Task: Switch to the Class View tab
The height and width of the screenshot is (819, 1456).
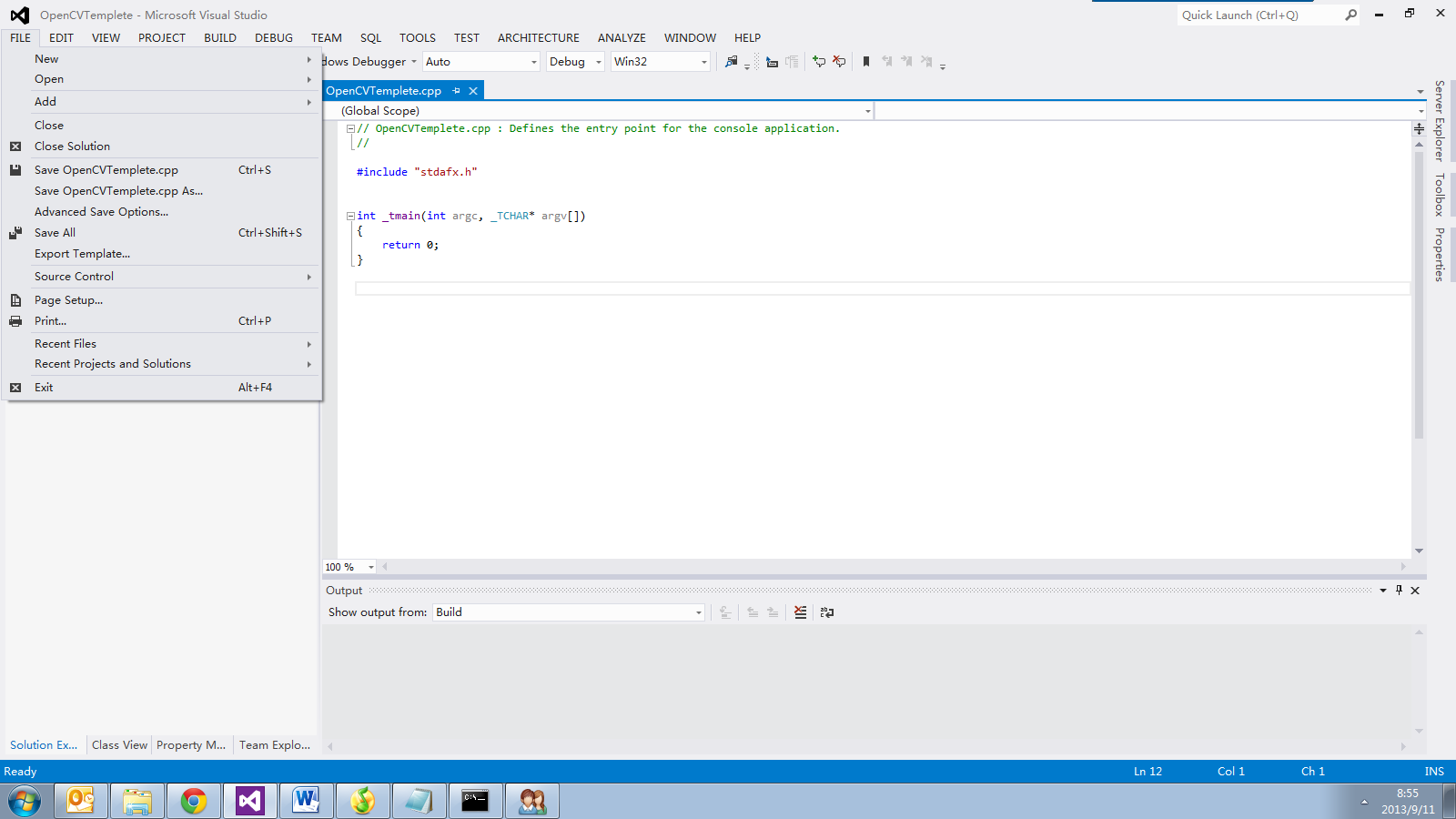Action: pos(119,745)
